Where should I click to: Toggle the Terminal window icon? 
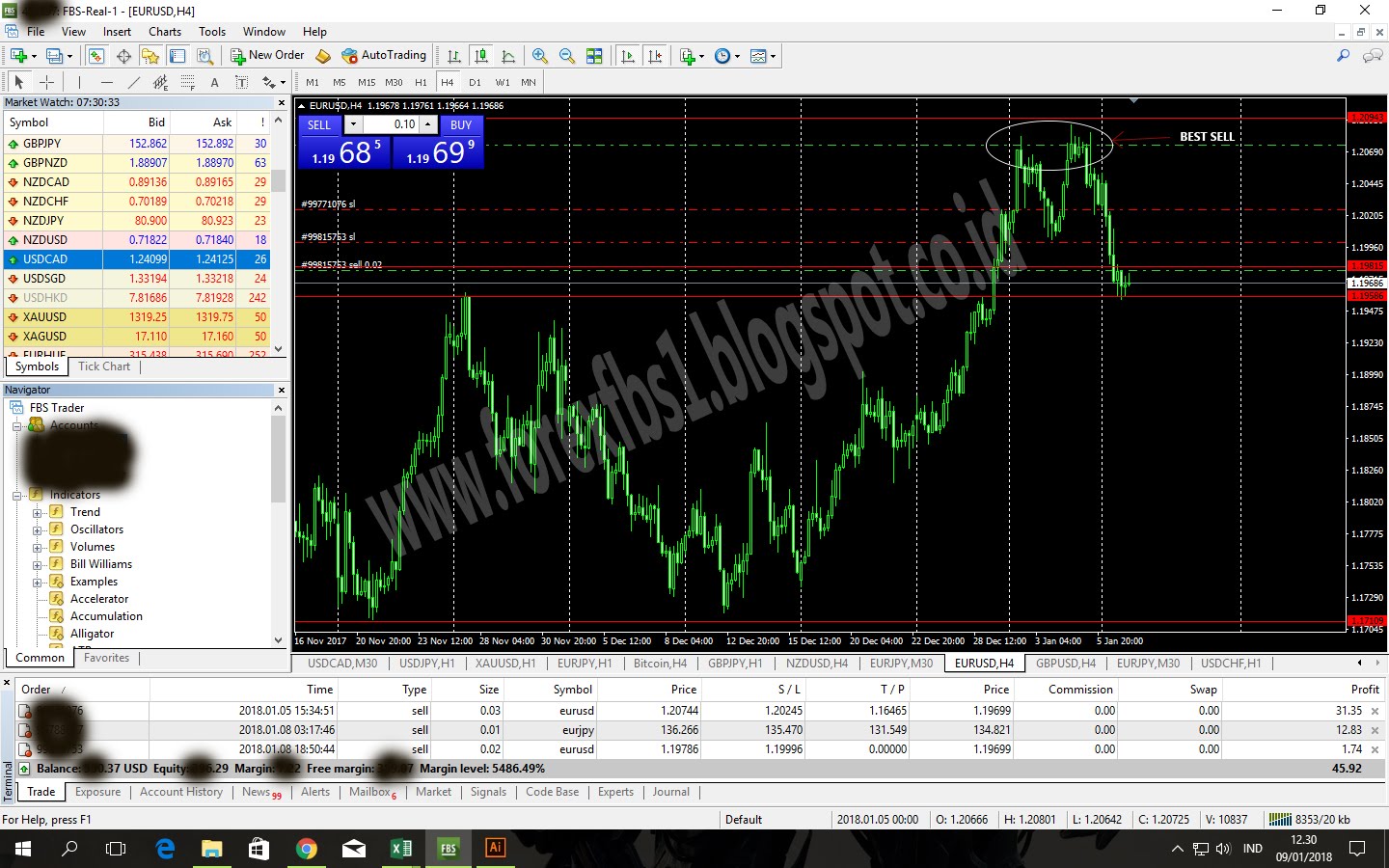[x=177, y=56]
